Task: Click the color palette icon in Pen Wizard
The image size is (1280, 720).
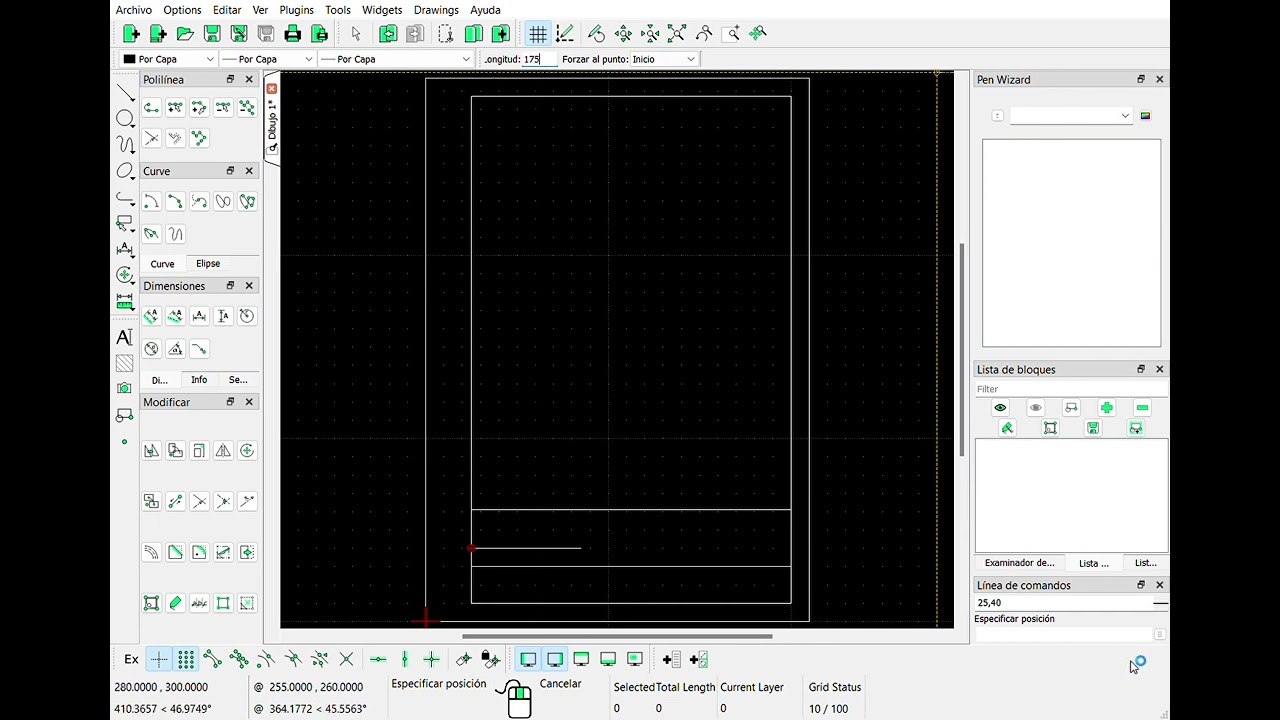Action: point(1145,116)
